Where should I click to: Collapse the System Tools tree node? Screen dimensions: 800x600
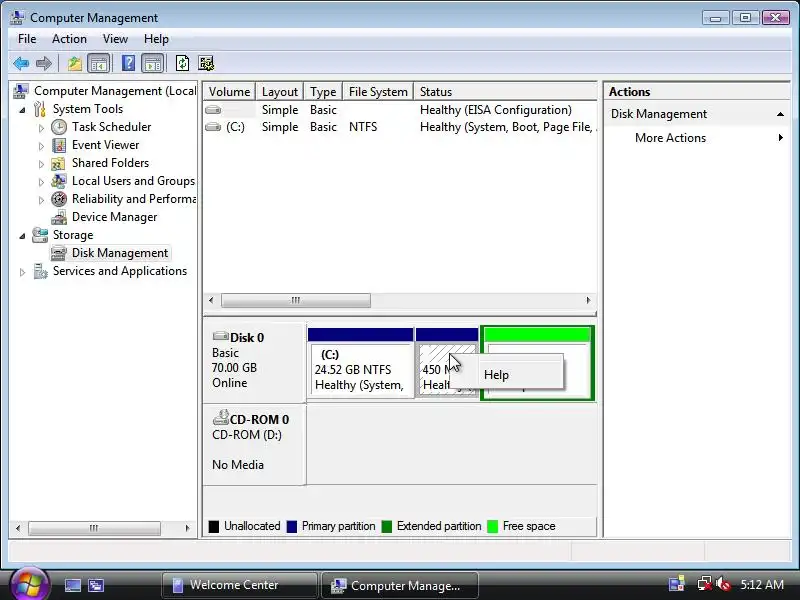click(x=22, y=110)
